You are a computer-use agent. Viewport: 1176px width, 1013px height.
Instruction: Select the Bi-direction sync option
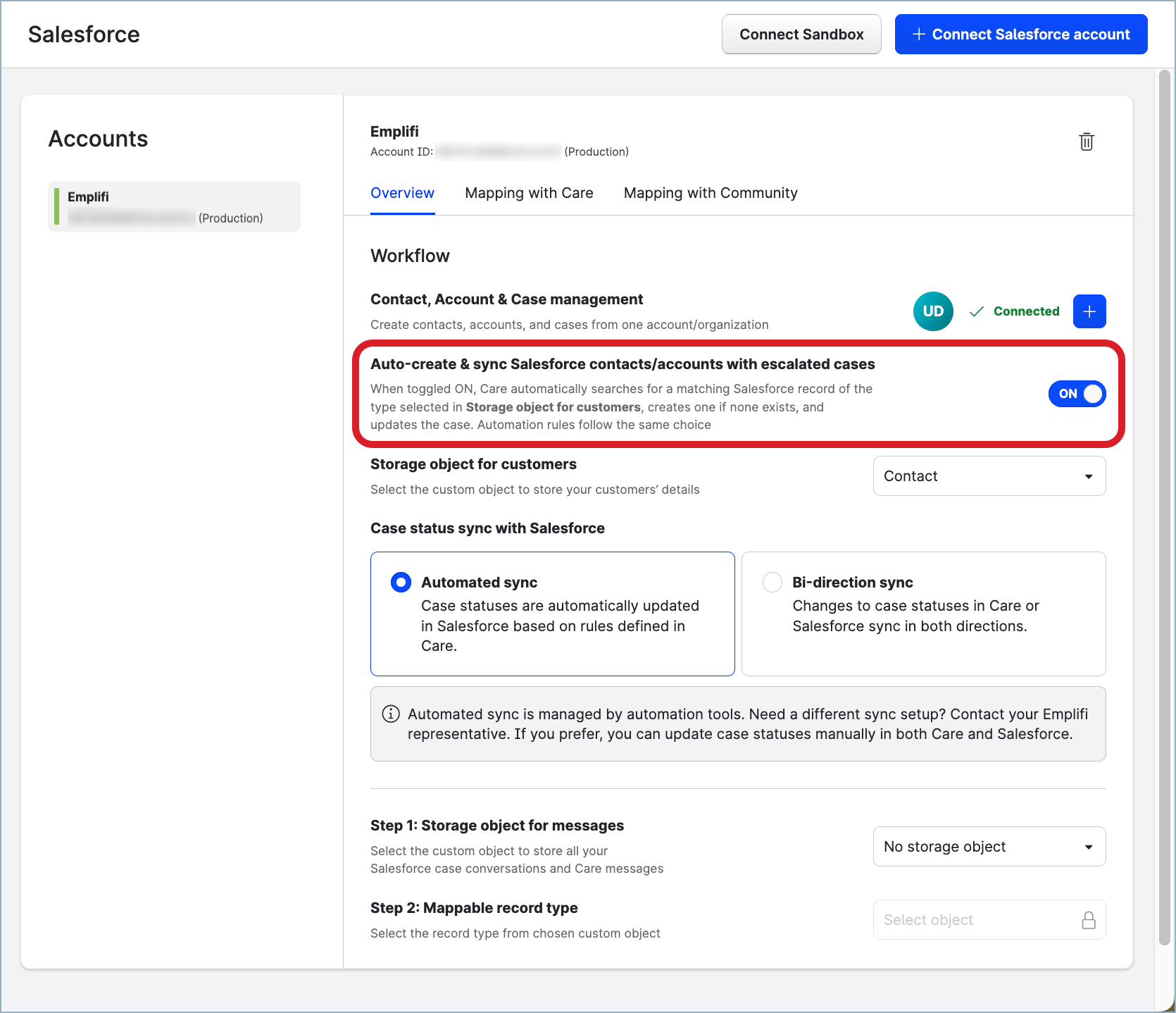click(x=772, y=582)
